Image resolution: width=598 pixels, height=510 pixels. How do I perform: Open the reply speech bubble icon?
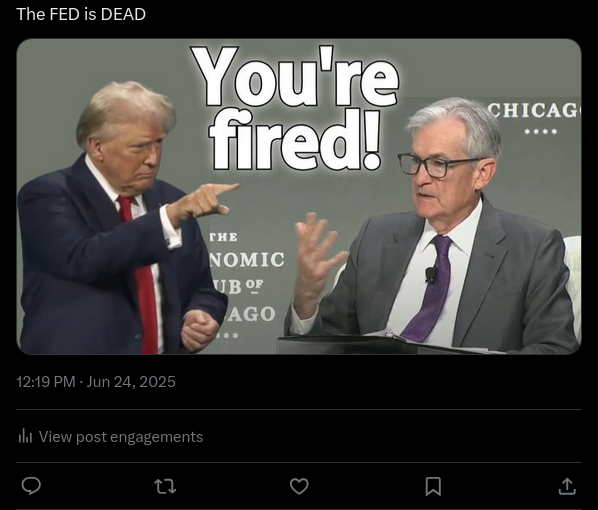(x=31, y=486)
